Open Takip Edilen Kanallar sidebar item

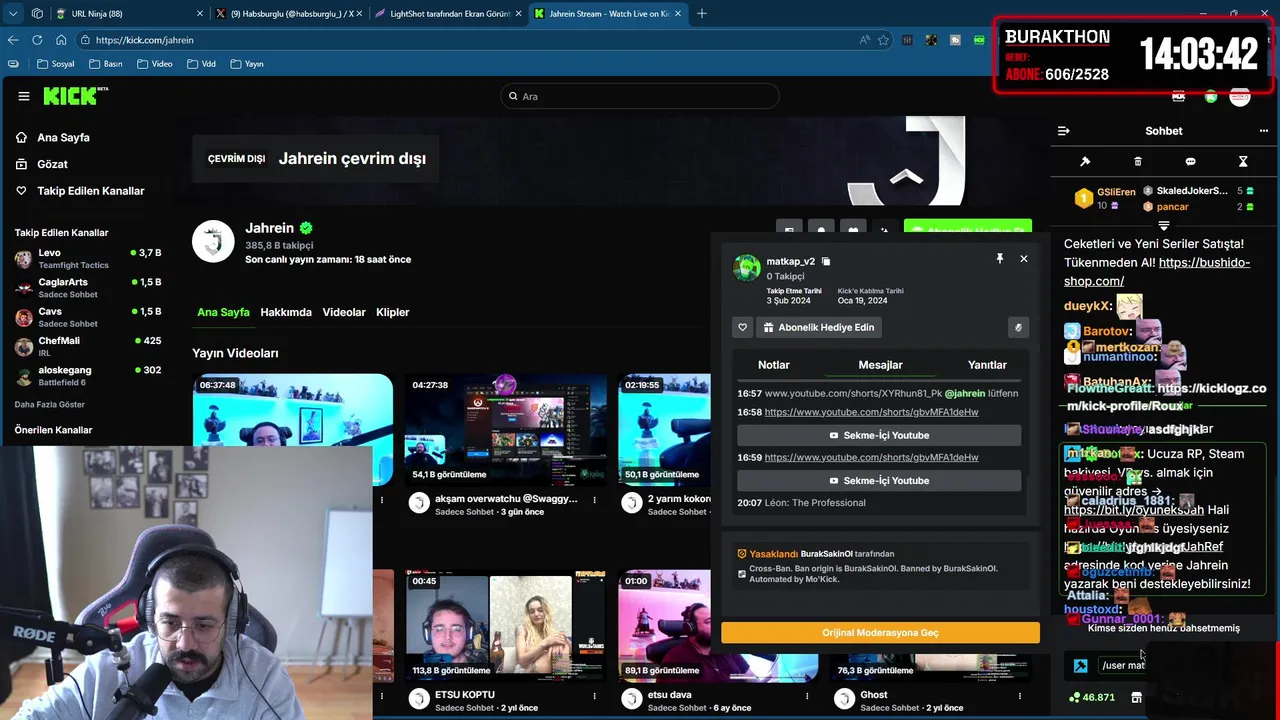coord(90,191)
